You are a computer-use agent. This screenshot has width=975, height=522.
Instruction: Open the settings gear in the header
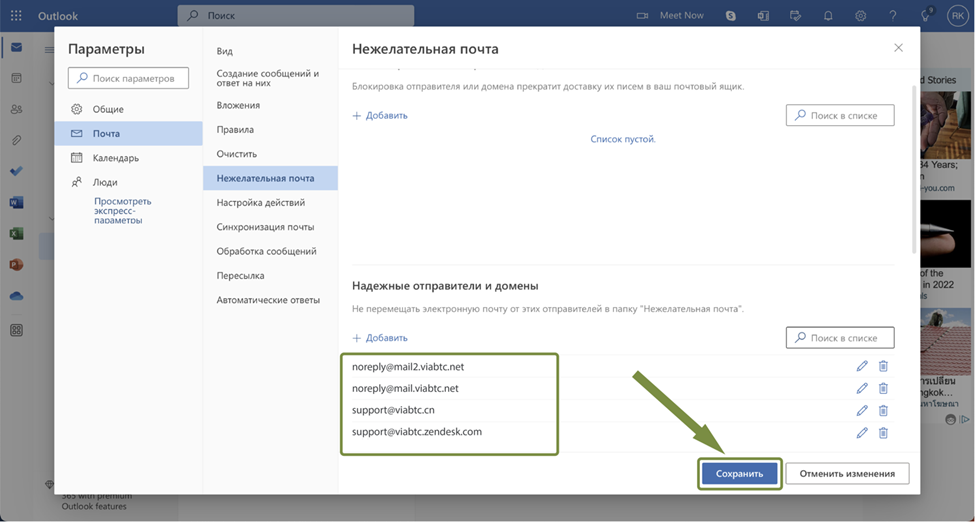pyautogui.click(x=861, y=16)
